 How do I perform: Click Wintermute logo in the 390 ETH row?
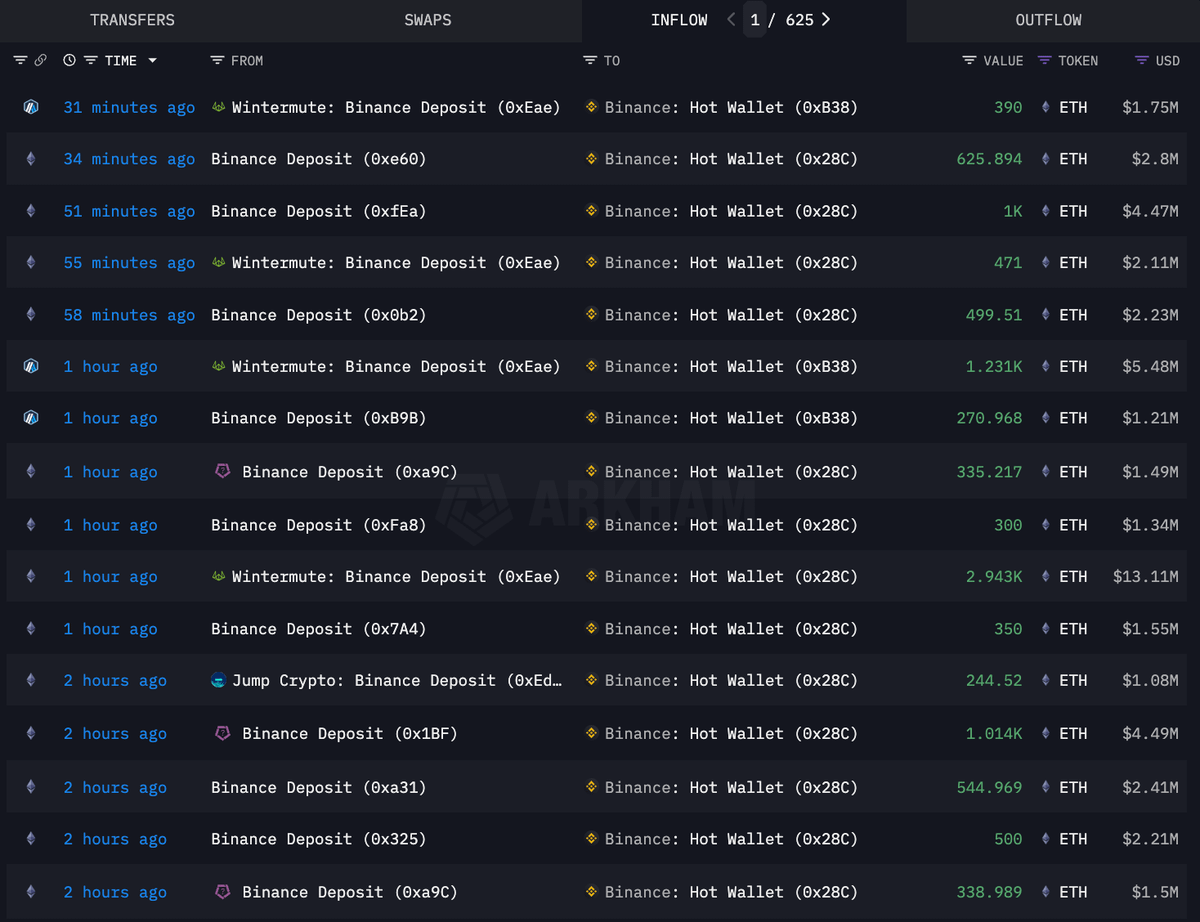coord(219,107)
